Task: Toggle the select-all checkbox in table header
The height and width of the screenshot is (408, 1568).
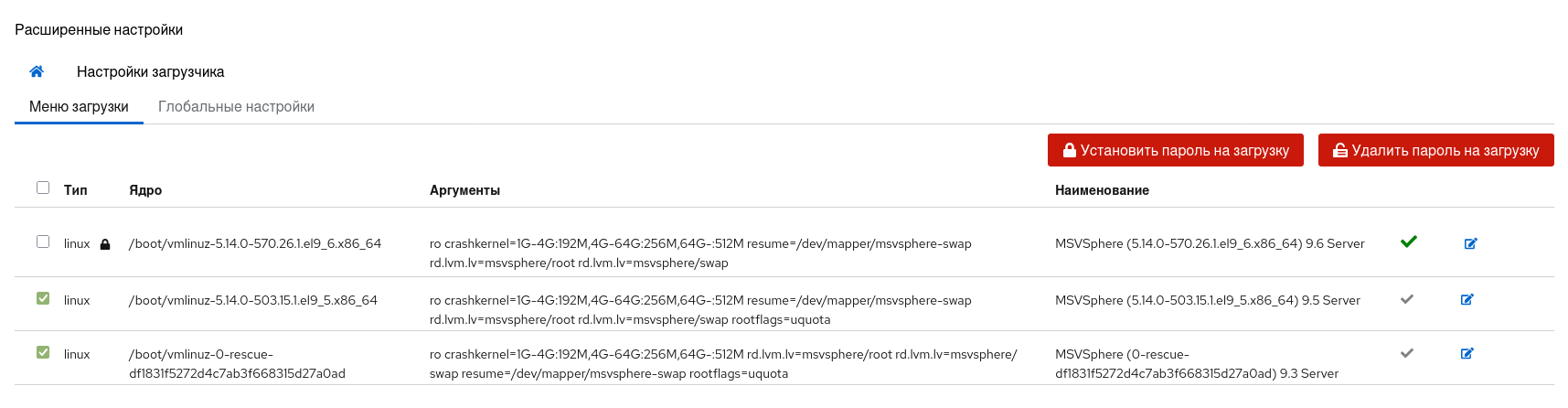Action: click(x=43, y=188)
